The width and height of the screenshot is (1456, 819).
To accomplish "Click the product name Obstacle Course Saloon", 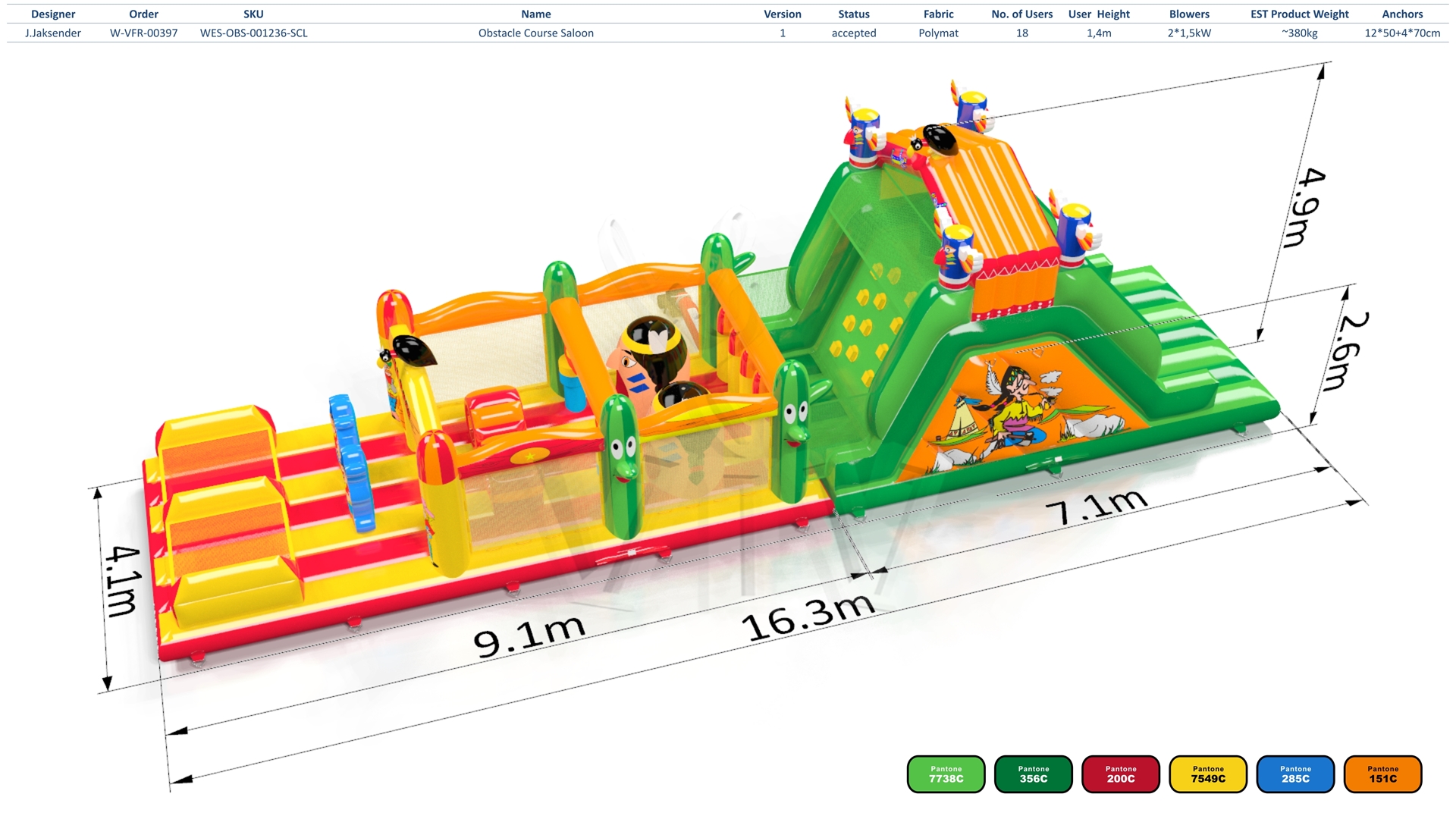I will tap(536, 33).
